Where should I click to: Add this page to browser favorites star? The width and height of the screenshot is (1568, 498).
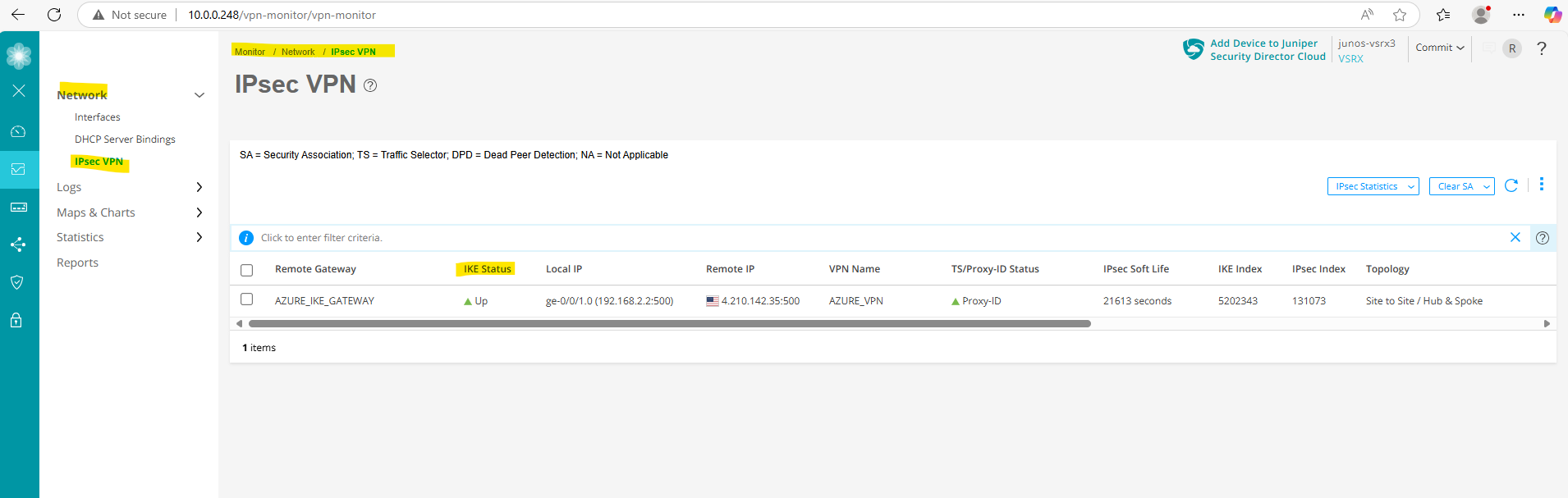click(1400, 15)
